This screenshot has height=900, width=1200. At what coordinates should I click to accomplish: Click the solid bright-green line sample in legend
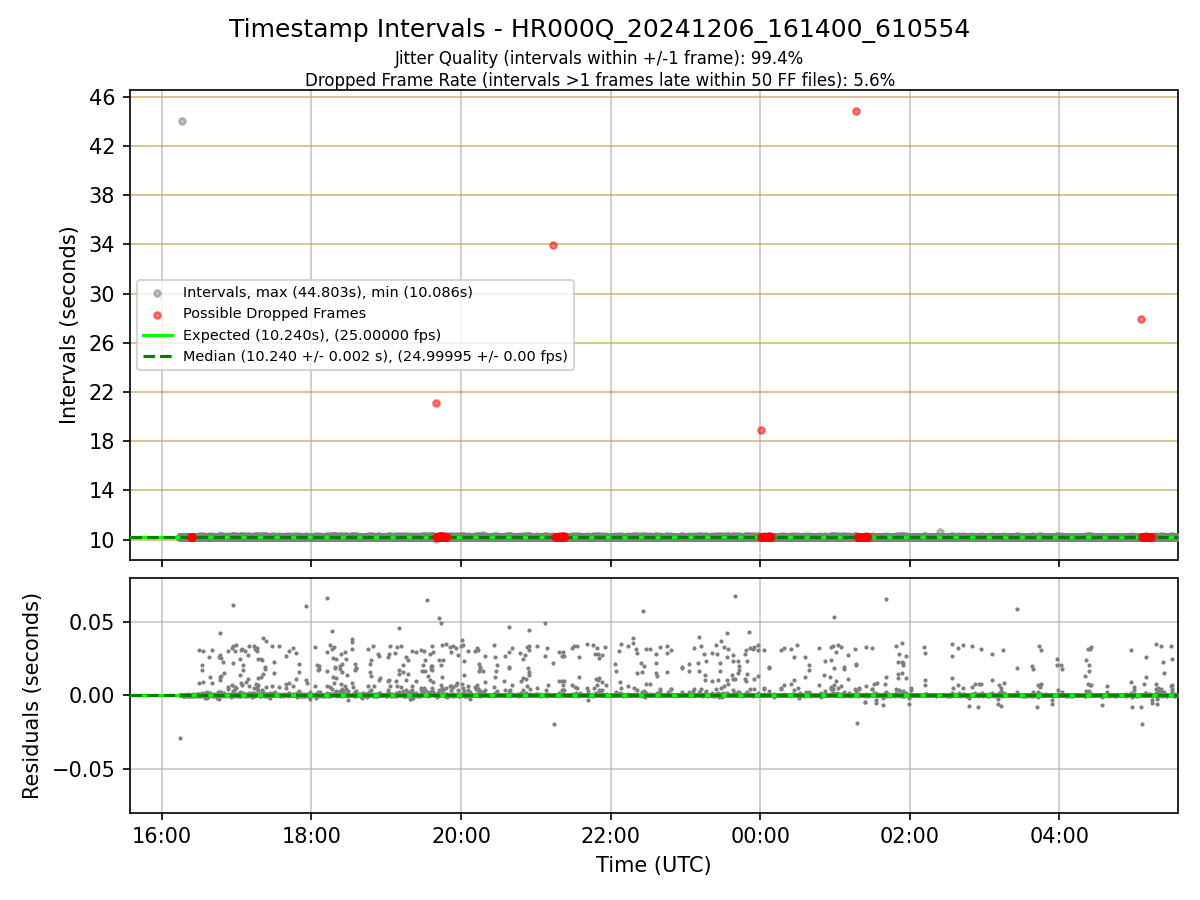[157, 334]
